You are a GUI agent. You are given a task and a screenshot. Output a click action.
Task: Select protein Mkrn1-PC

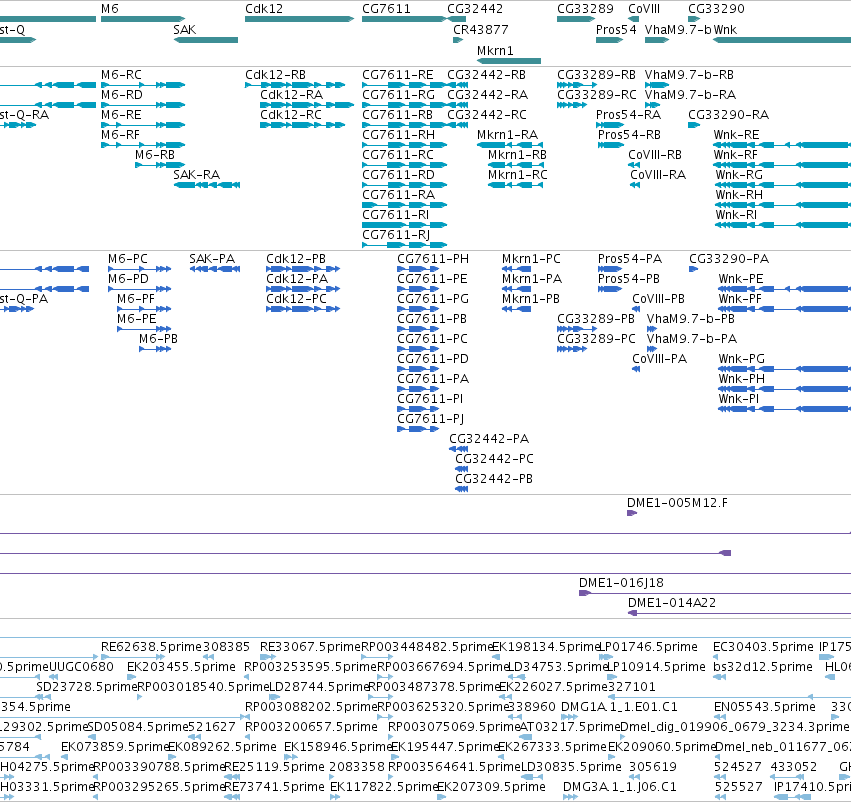point(516,269)
